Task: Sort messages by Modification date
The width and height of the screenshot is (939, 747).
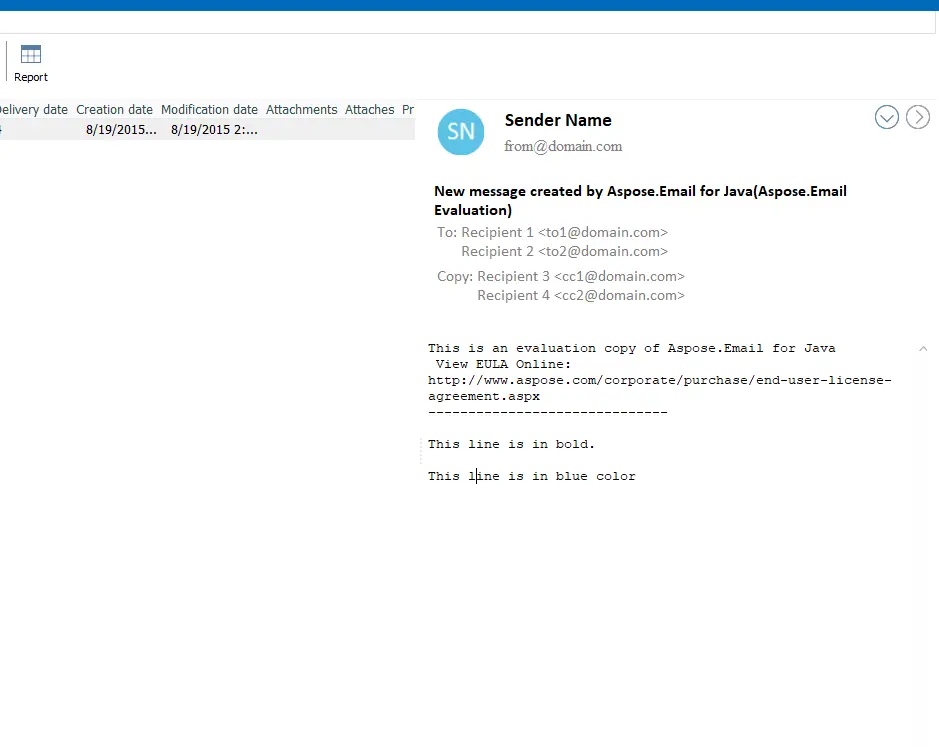Action: [209, 109]
